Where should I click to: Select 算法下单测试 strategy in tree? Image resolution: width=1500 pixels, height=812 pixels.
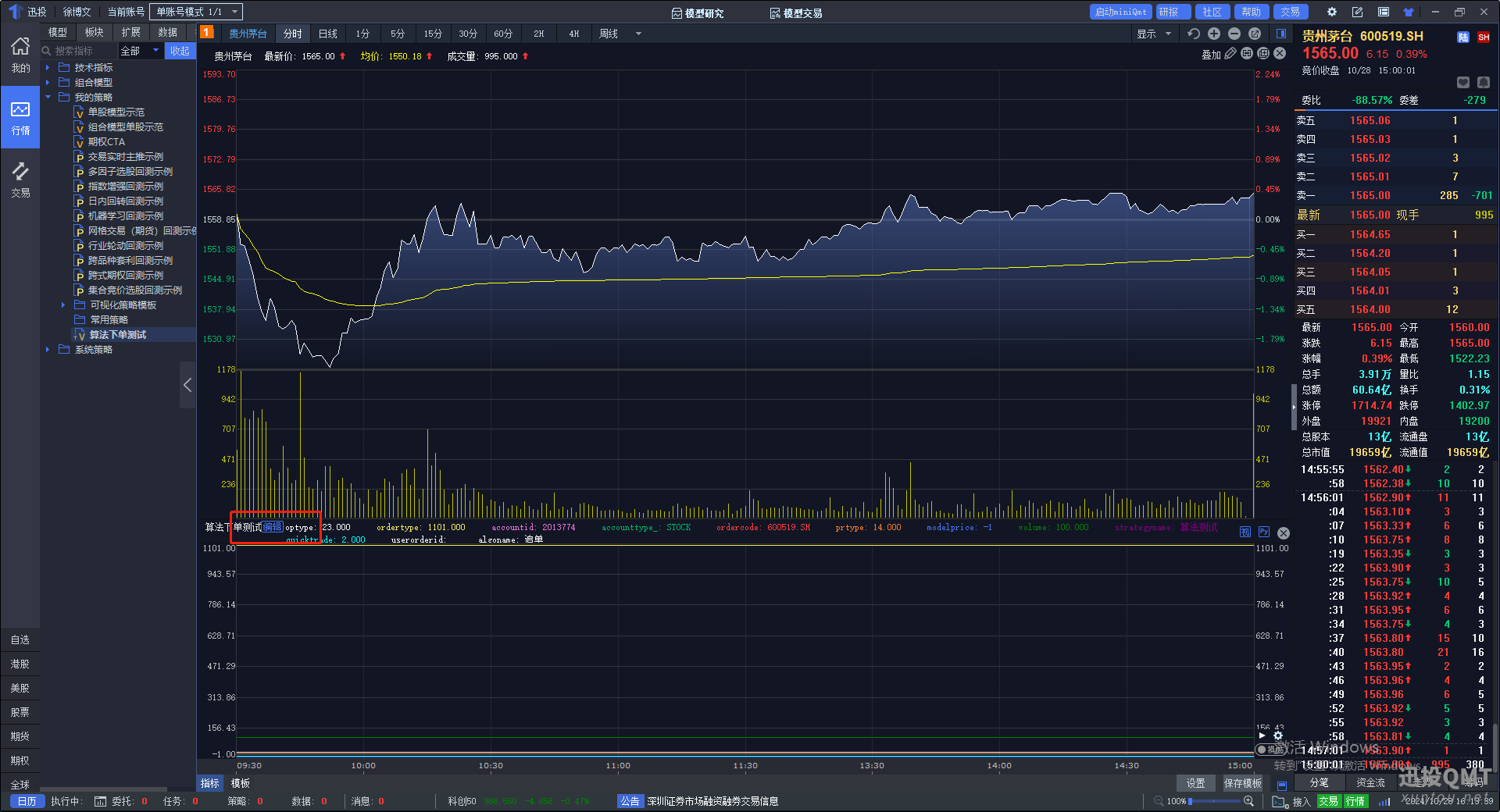118,335
